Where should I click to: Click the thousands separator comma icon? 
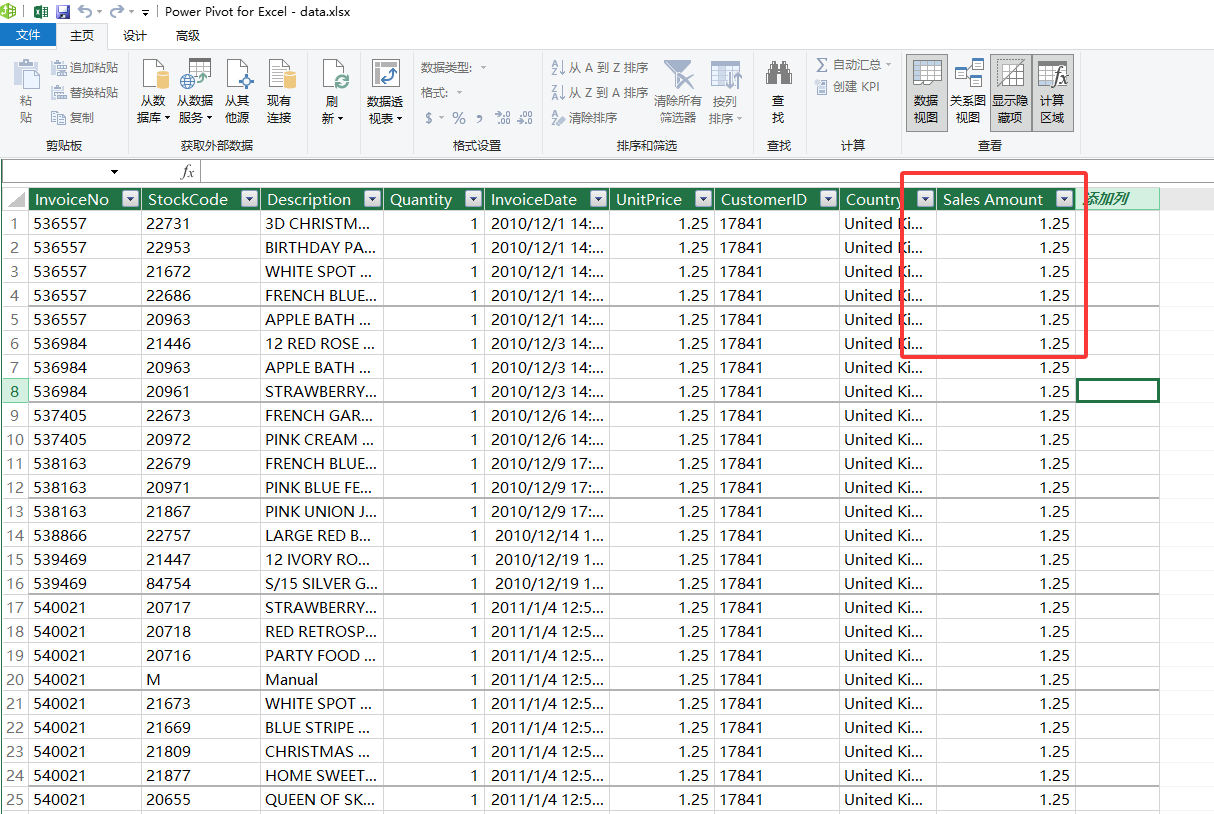480,118
